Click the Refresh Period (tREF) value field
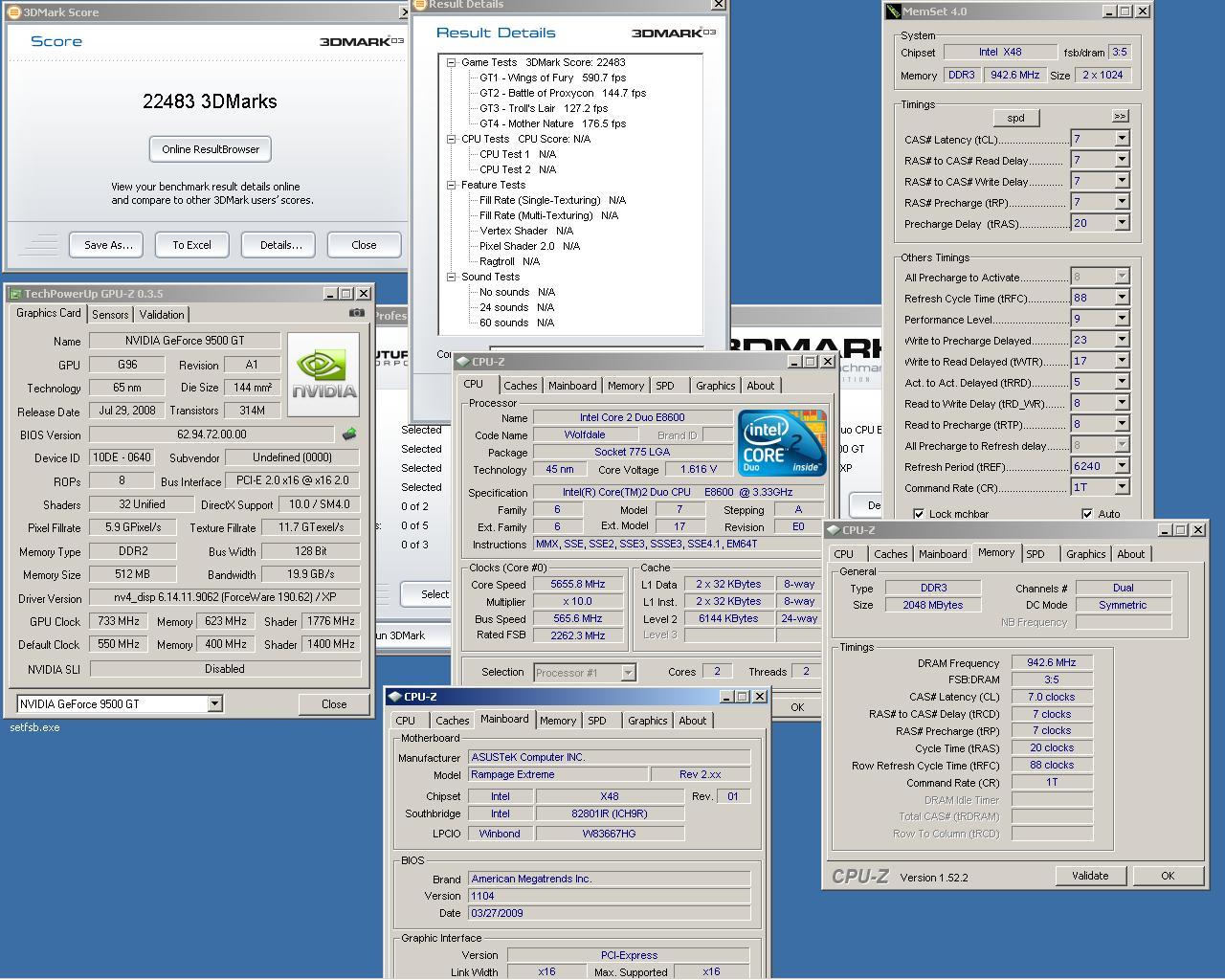The height and width of the screenshot is (980, 1225). pyautogui.click(x=1092, y=466)
